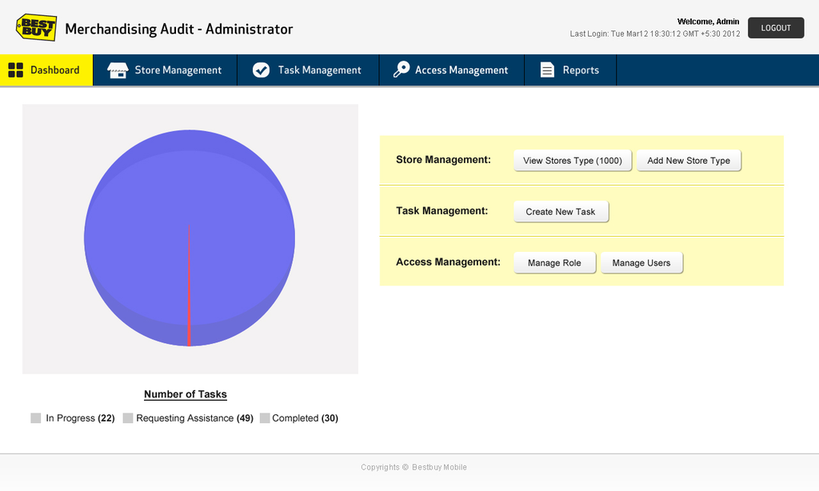The width and height of the screenshot is (819, 491).
Task: Click the Task Management checkmark icon
Action: click(261, 70)
